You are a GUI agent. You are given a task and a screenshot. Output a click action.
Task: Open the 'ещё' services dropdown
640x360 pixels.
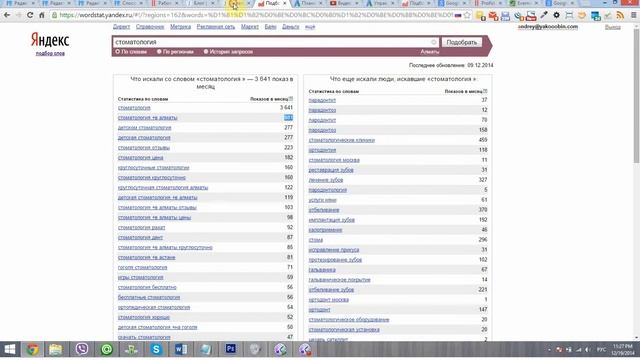pos(310,27)
